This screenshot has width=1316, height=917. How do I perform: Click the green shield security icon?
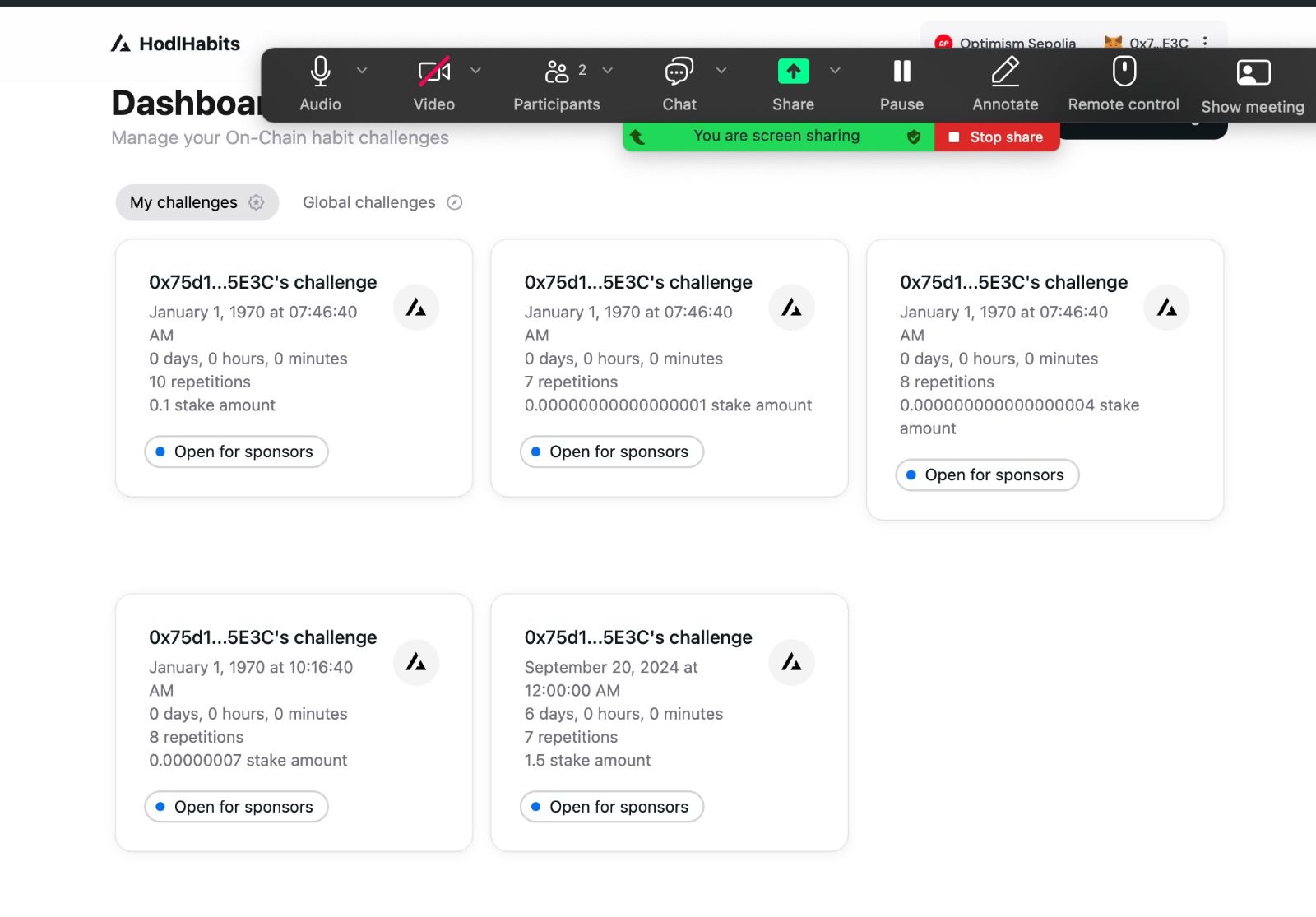tap(914, 137)
